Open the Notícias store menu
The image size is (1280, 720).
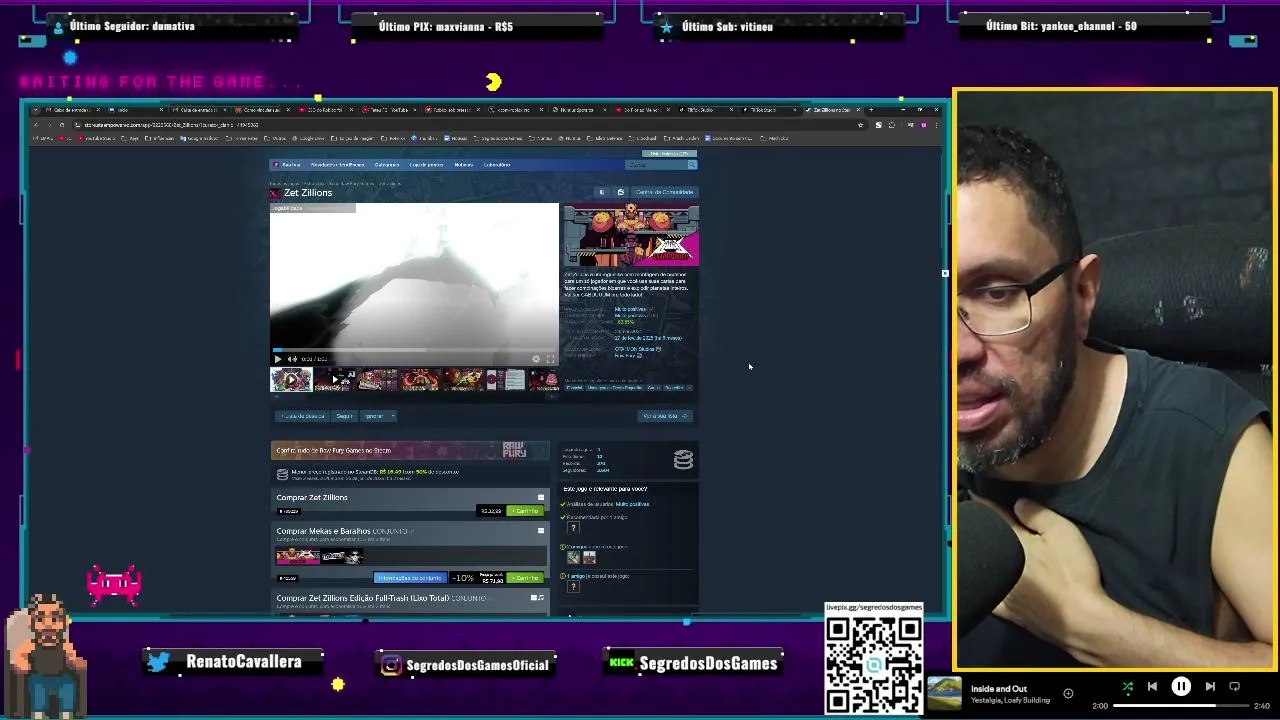pyautogui.click(x=464, y=165)
